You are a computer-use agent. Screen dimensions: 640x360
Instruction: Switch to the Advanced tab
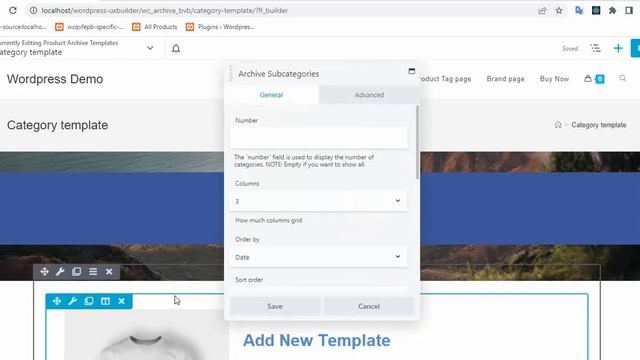369,95
